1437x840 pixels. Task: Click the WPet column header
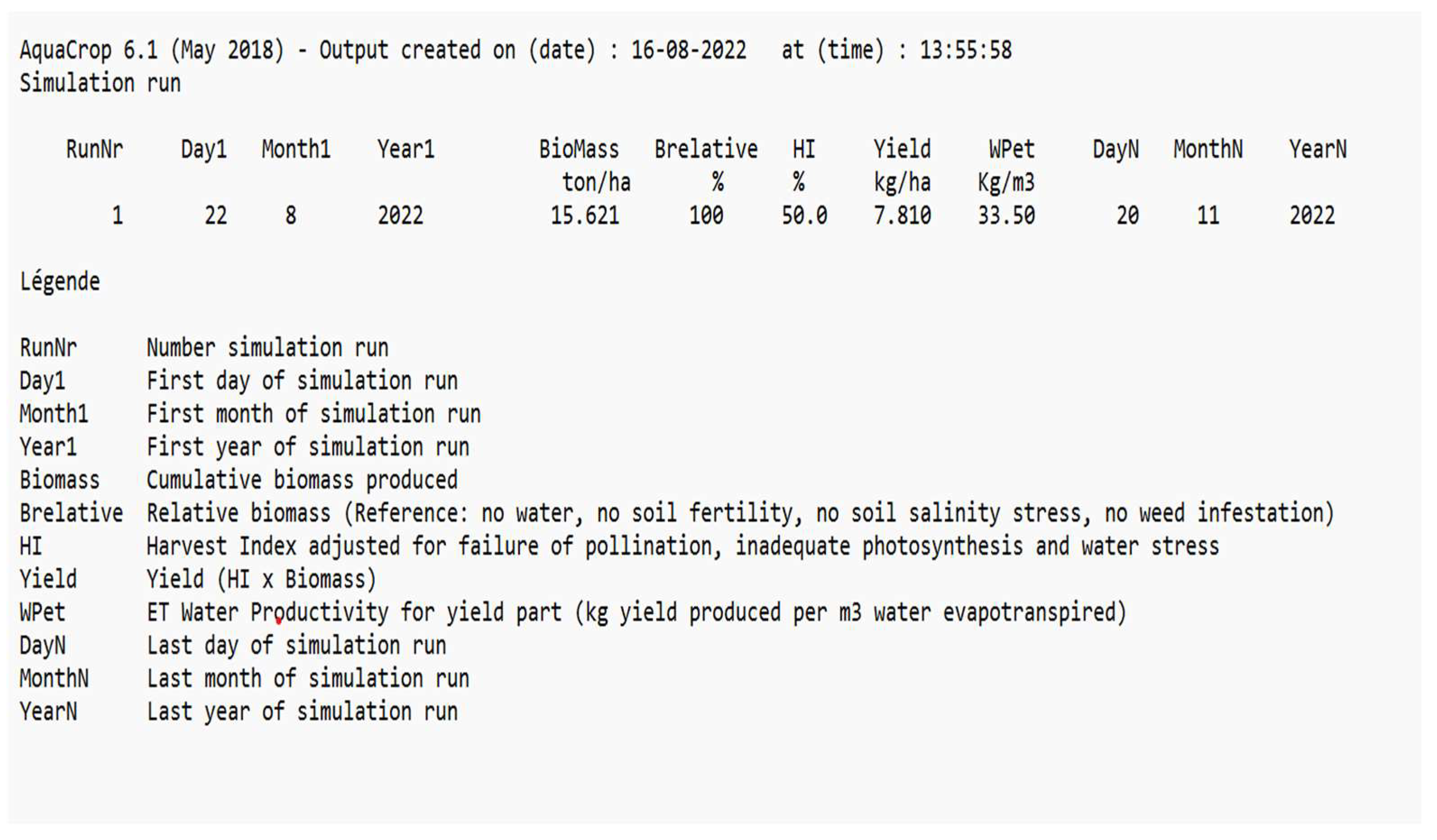[x=1011, y=150]
